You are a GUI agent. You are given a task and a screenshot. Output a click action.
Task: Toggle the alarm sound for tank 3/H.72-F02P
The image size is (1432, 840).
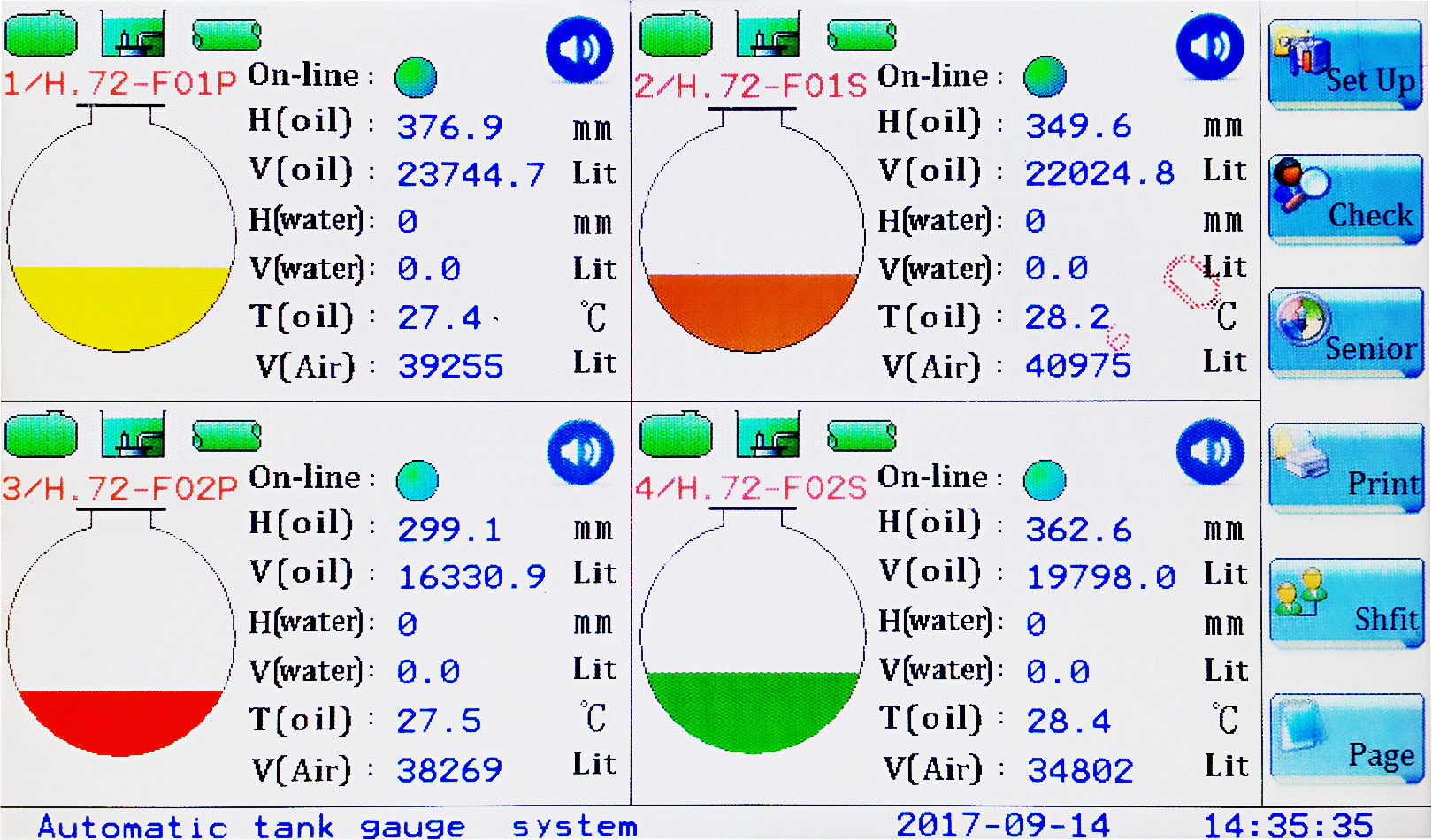coord(580,452)
